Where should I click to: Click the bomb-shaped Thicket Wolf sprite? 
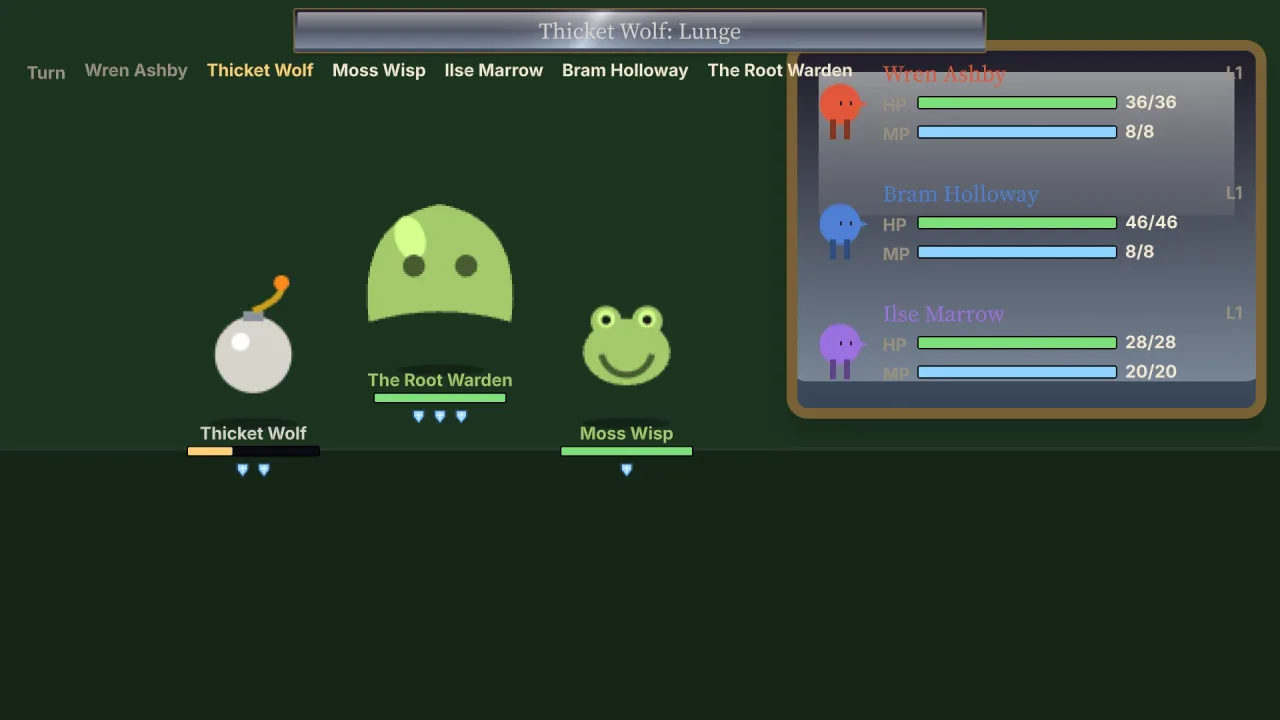point(253,335)
